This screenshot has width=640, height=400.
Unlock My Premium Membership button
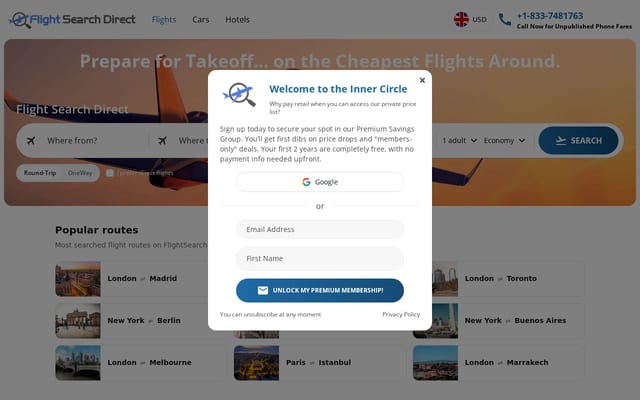tap(320, 290)
